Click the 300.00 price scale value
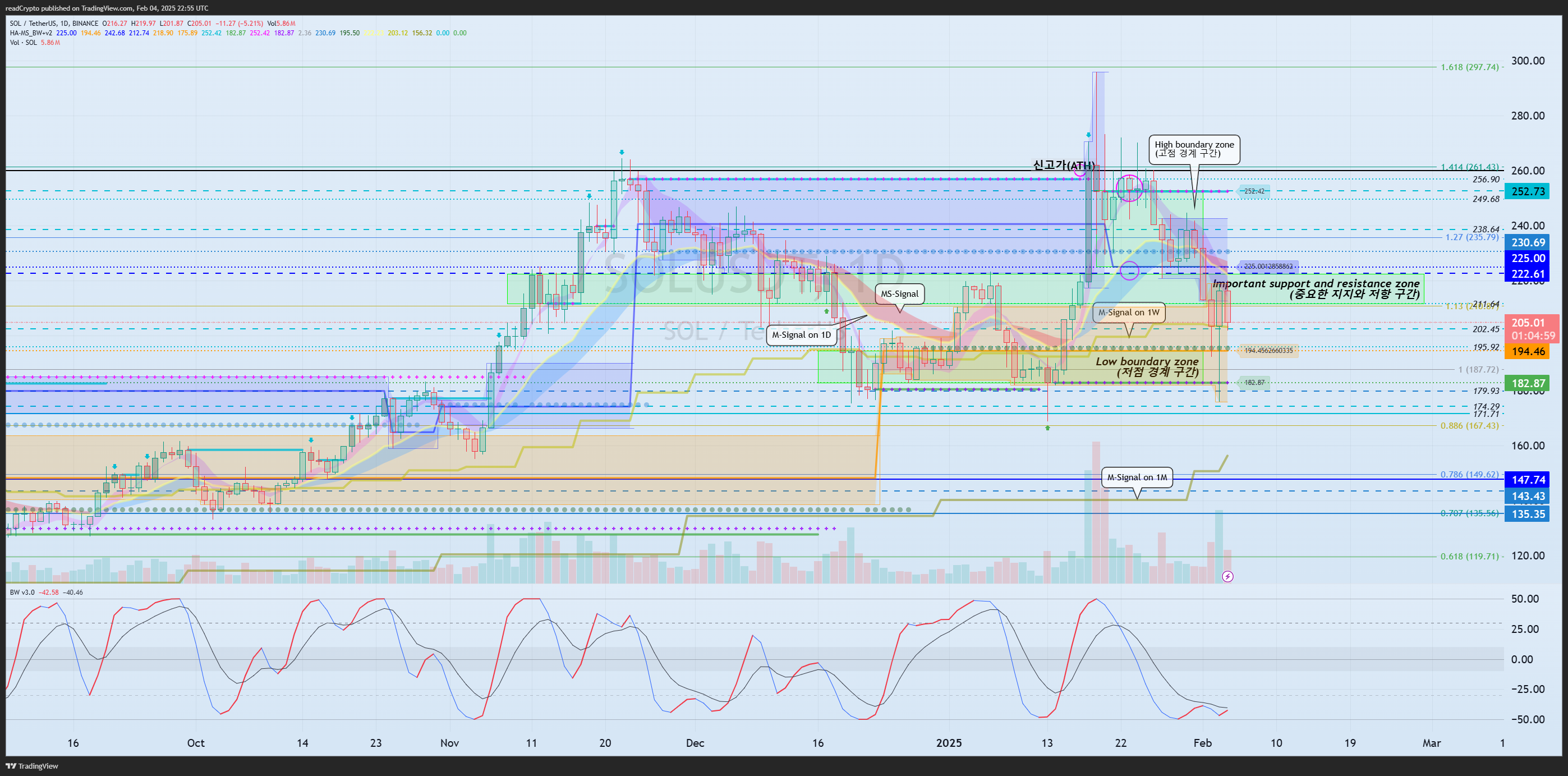The image size is (1568, 776). point(1528,61)
